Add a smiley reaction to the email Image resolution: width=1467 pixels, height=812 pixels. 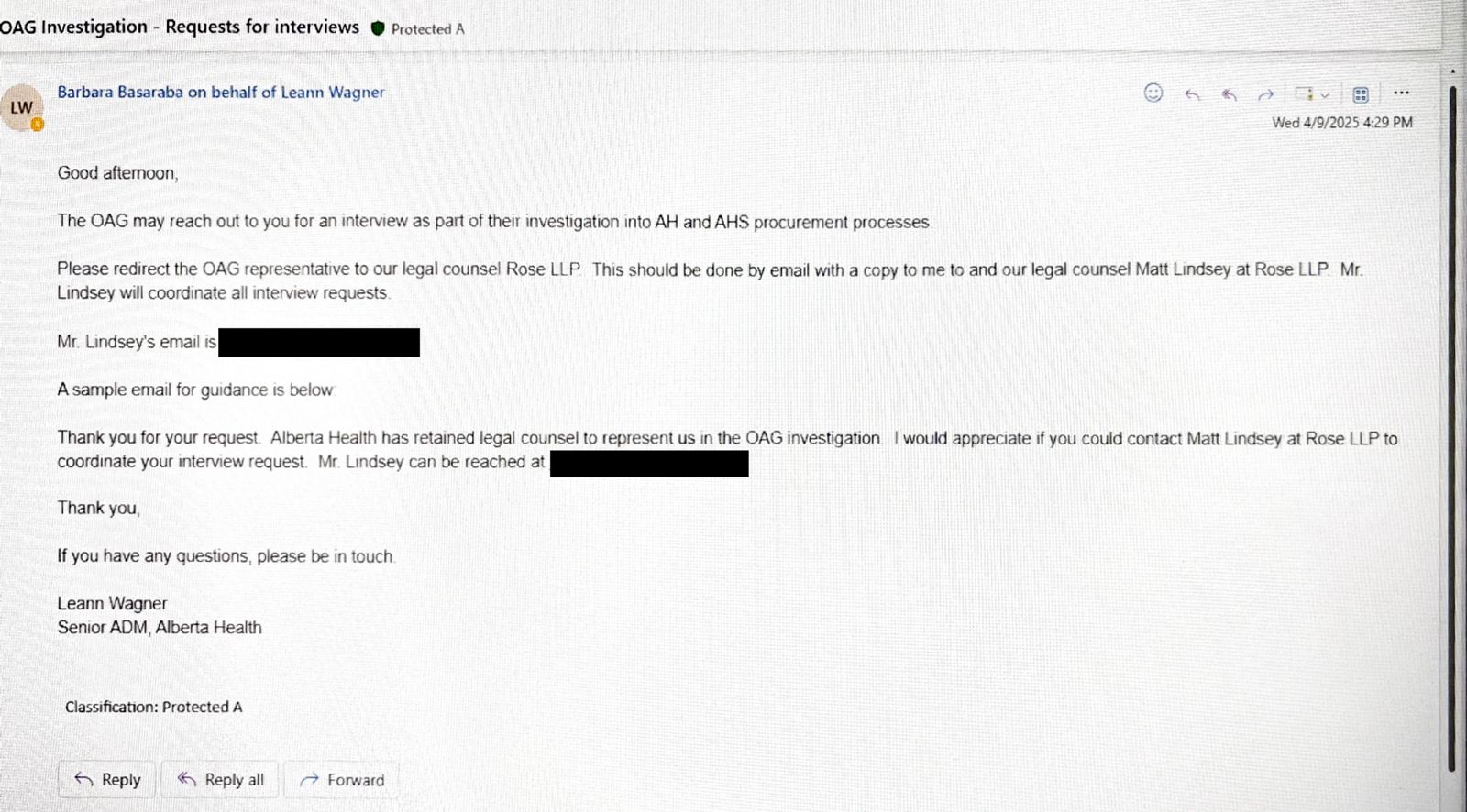tap(1153, 93)
